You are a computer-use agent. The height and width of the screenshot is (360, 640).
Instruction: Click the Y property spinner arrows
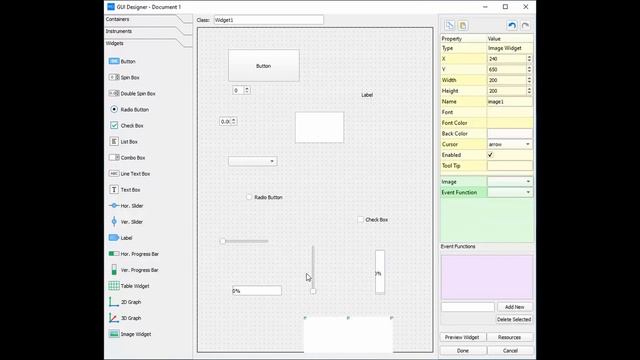[529, 69]
